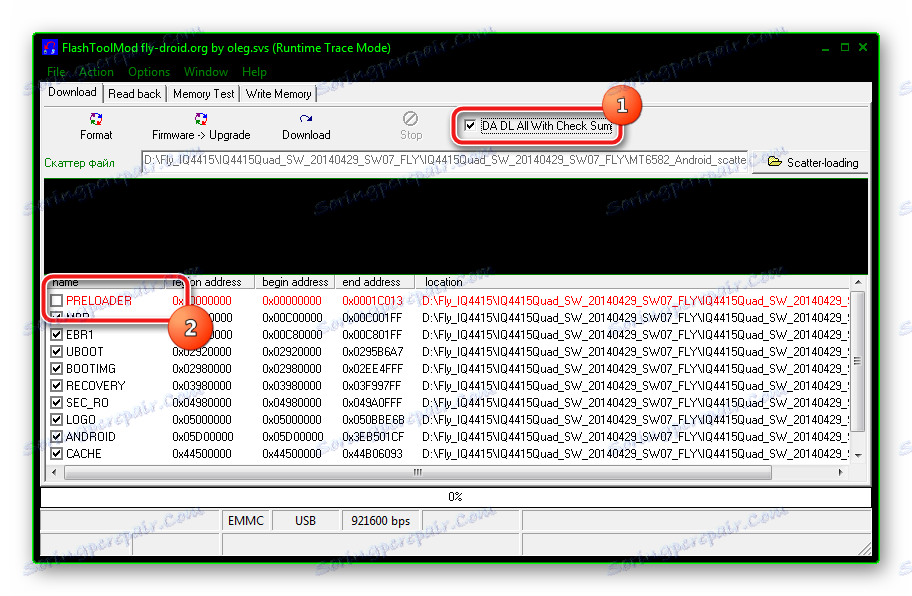Screen dimensions: 912x596
Task: Open the Options menu
Action: pos(148,71)
